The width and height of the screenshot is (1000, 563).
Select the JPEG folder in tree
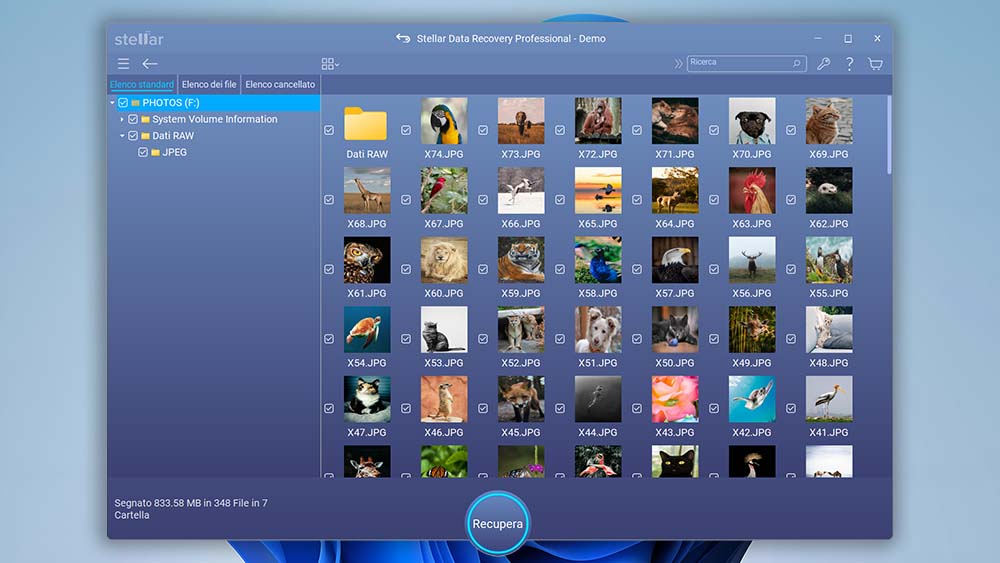tap(174, 152)
